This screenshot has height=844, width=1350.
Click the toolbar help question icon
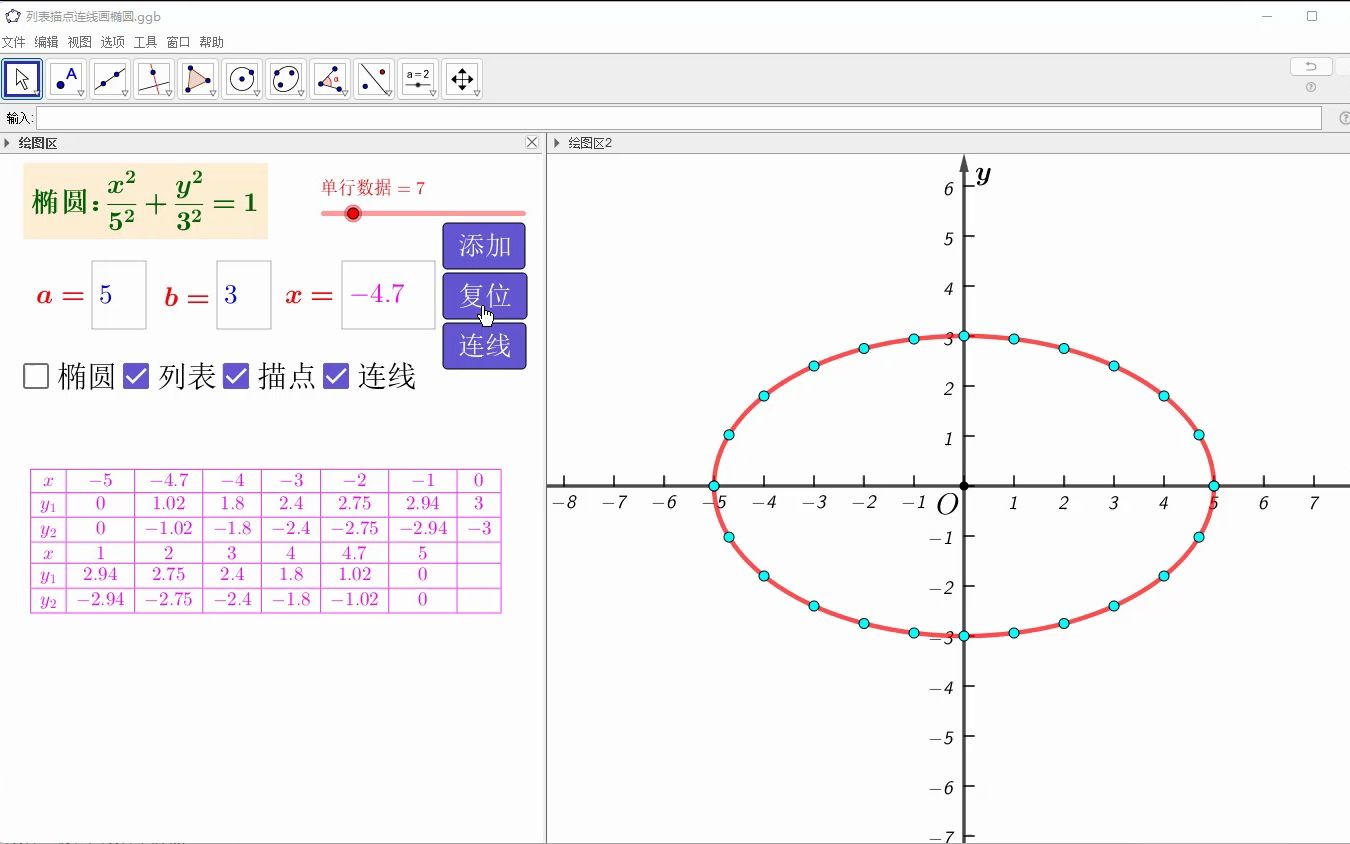click(1311, 87)
